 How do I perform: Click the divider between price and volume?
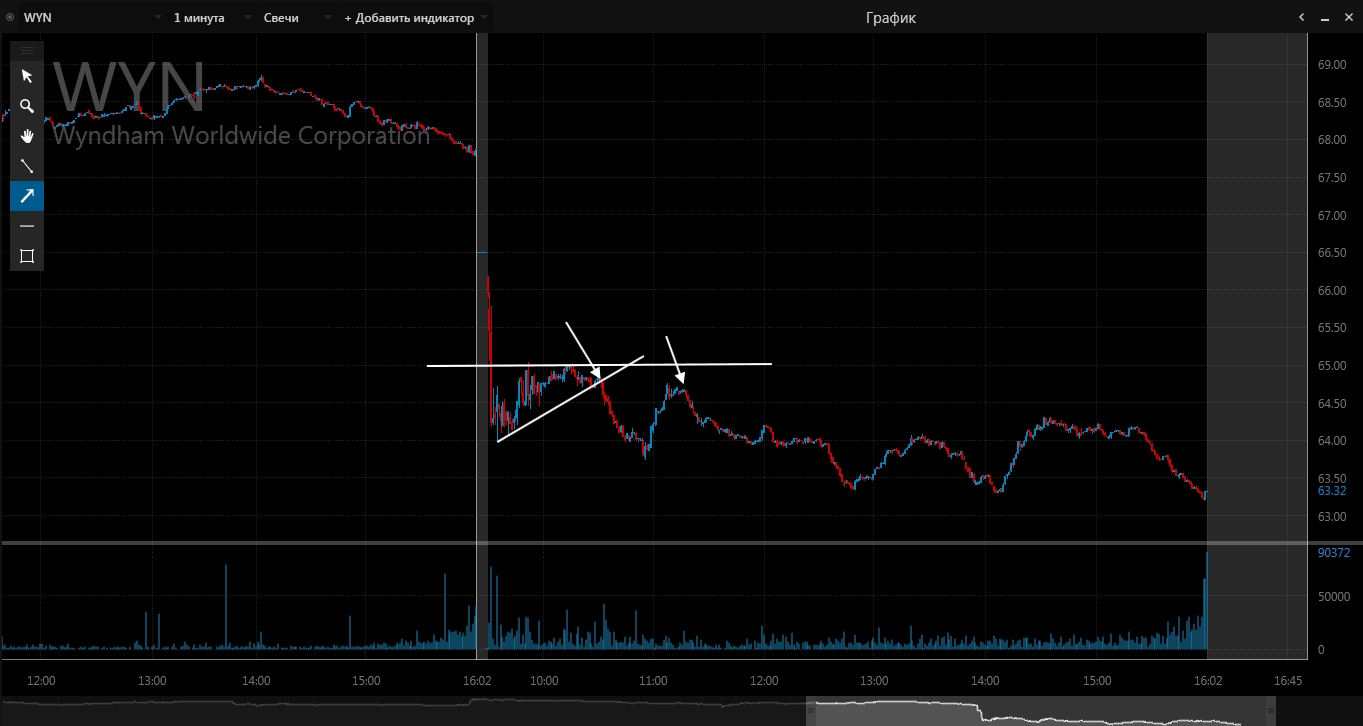point(680,543)
